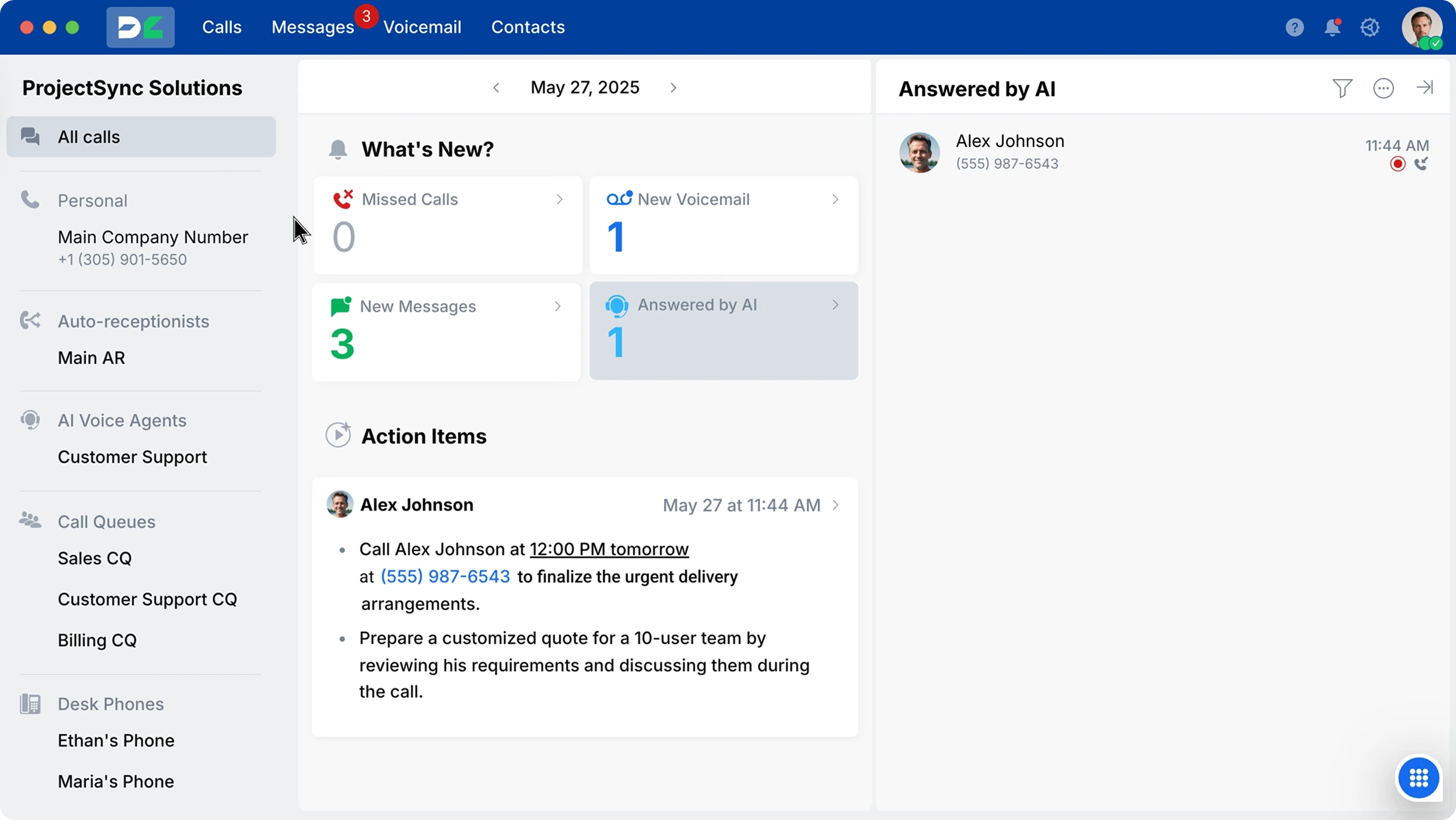Click the Dialpad logo home icon
Viewport: 1456px width, 820px height.
click(140, 27)
